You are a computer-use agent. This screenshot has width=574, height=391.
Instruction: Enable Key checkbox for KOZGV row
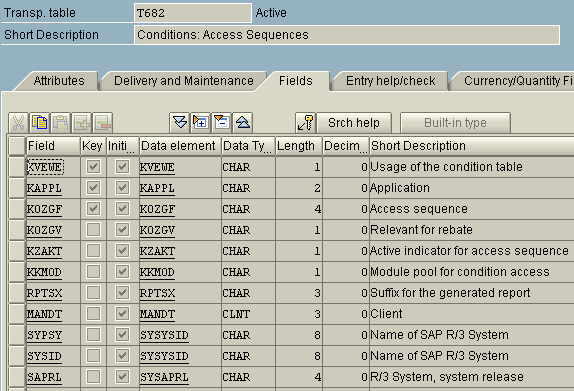click(x=93, y=230)
